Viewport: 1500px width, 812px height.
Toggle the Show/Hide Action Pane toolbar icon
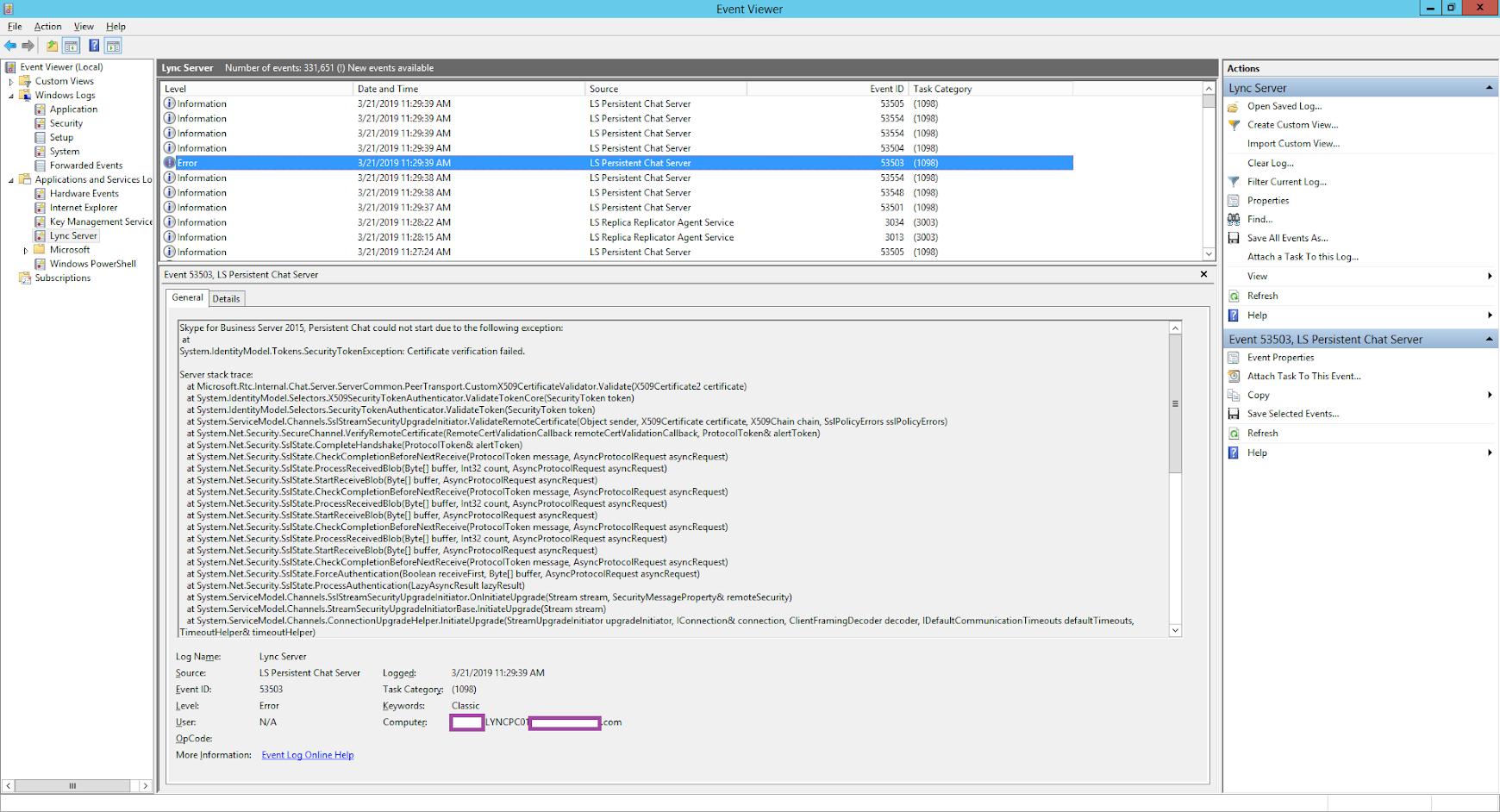(x=113, y=46)
